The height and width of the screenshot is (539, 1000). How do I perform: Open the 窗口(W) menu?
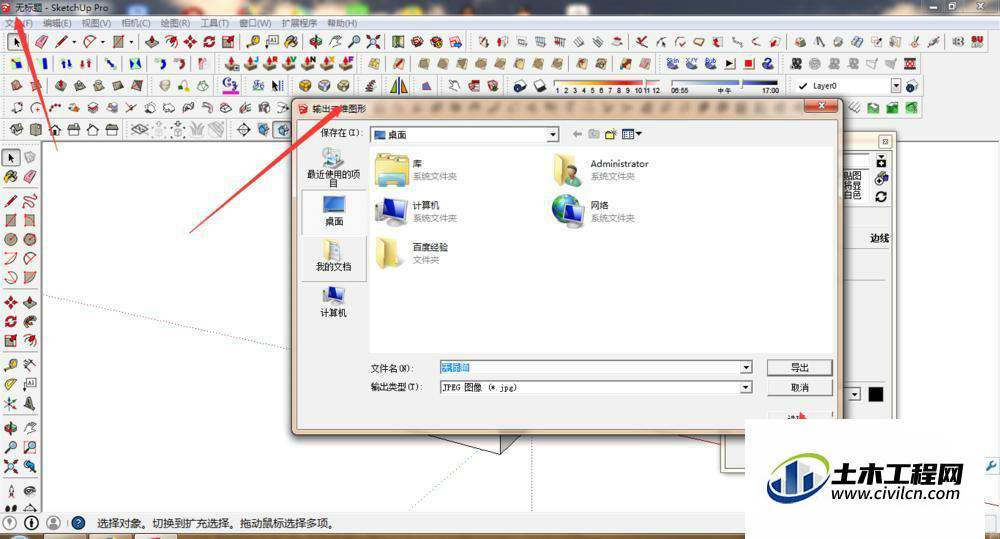point(255,23)
